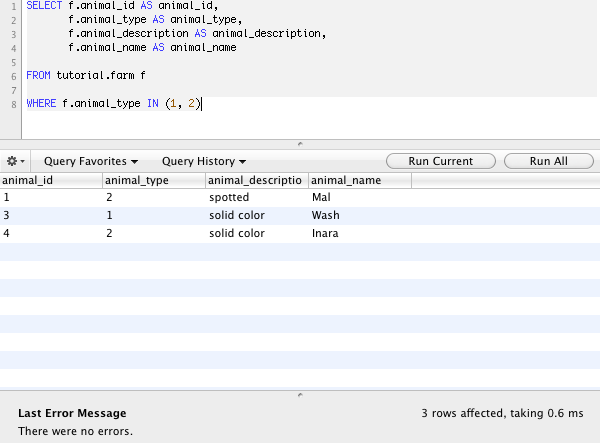Click the Run Current button
This screenshot has width=600, height=443.
click(441, 161)
